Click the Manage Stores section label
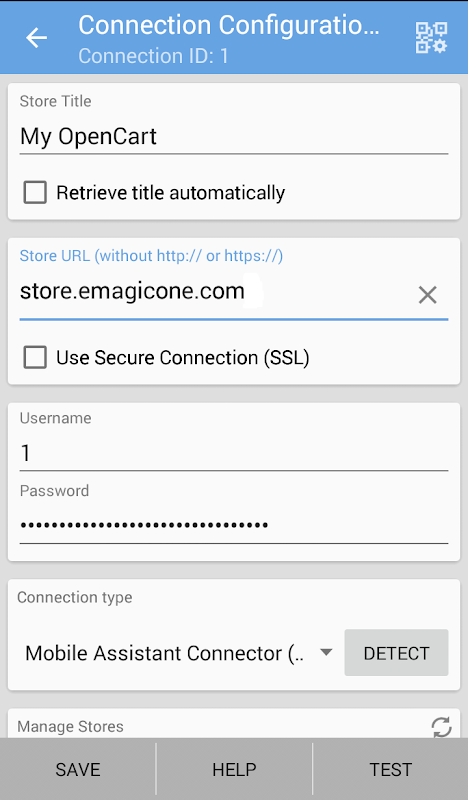 coord(70,727)
